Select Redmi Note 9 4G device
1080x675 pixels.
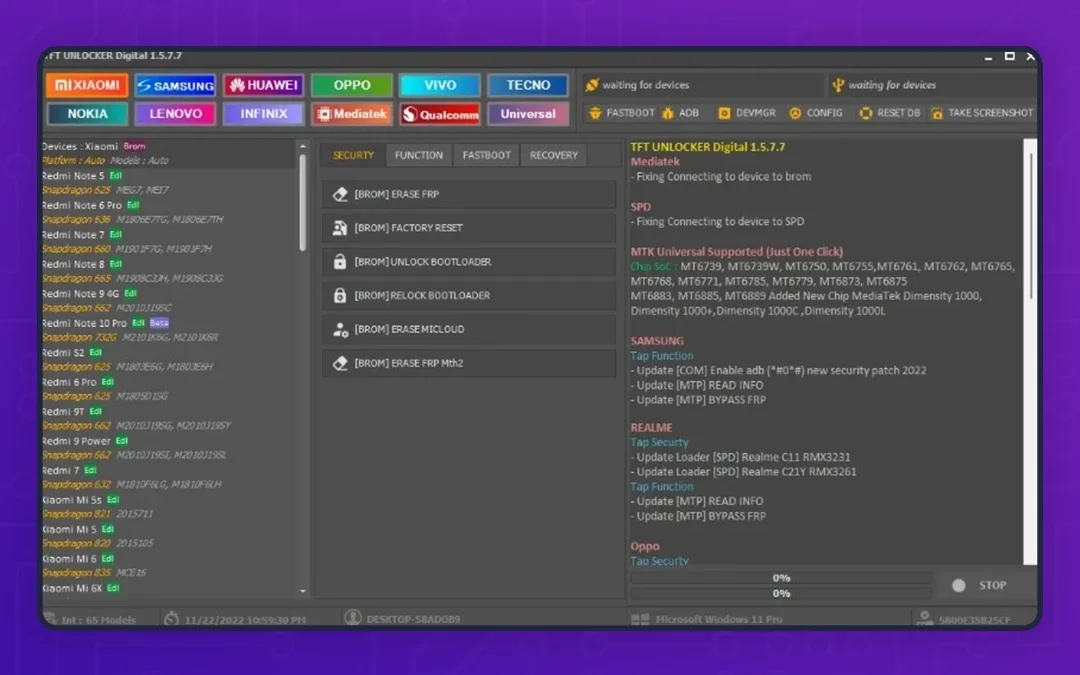[169, 301]
